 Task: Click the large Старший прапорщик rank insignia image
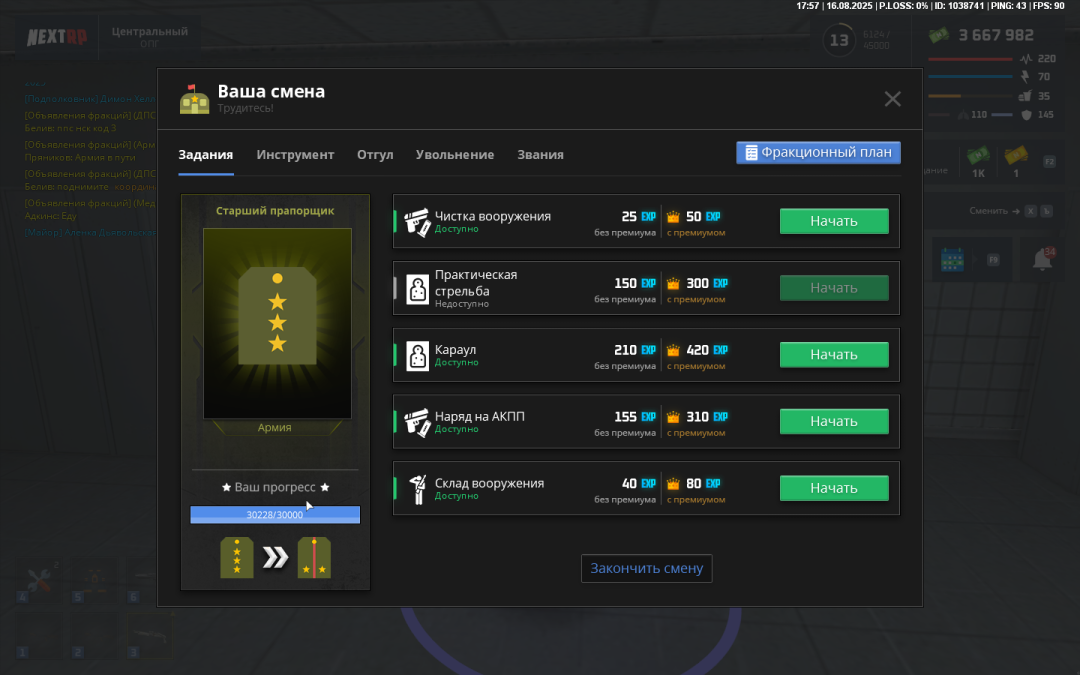coord(277,324)
